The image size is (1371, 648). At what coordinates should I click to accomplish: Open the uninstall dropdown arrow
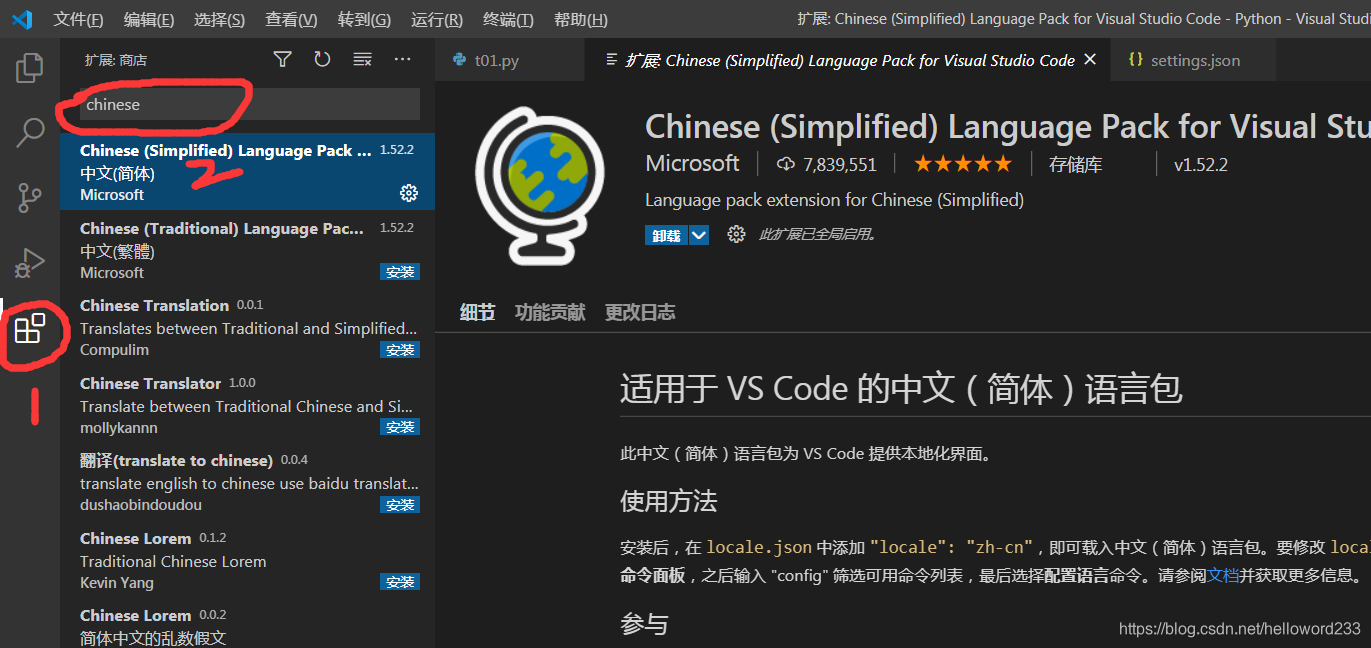tap(699, 235)
